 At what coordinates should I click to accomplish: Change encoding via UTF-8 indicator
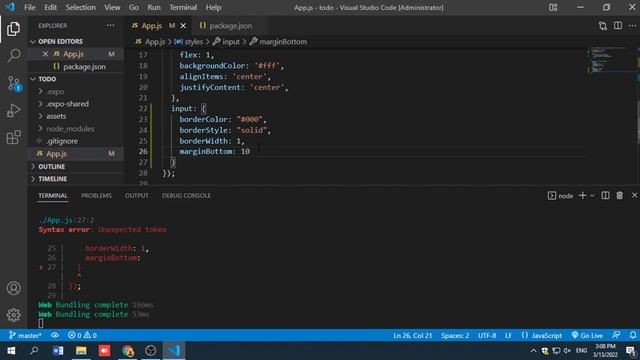tap(487, 336)
